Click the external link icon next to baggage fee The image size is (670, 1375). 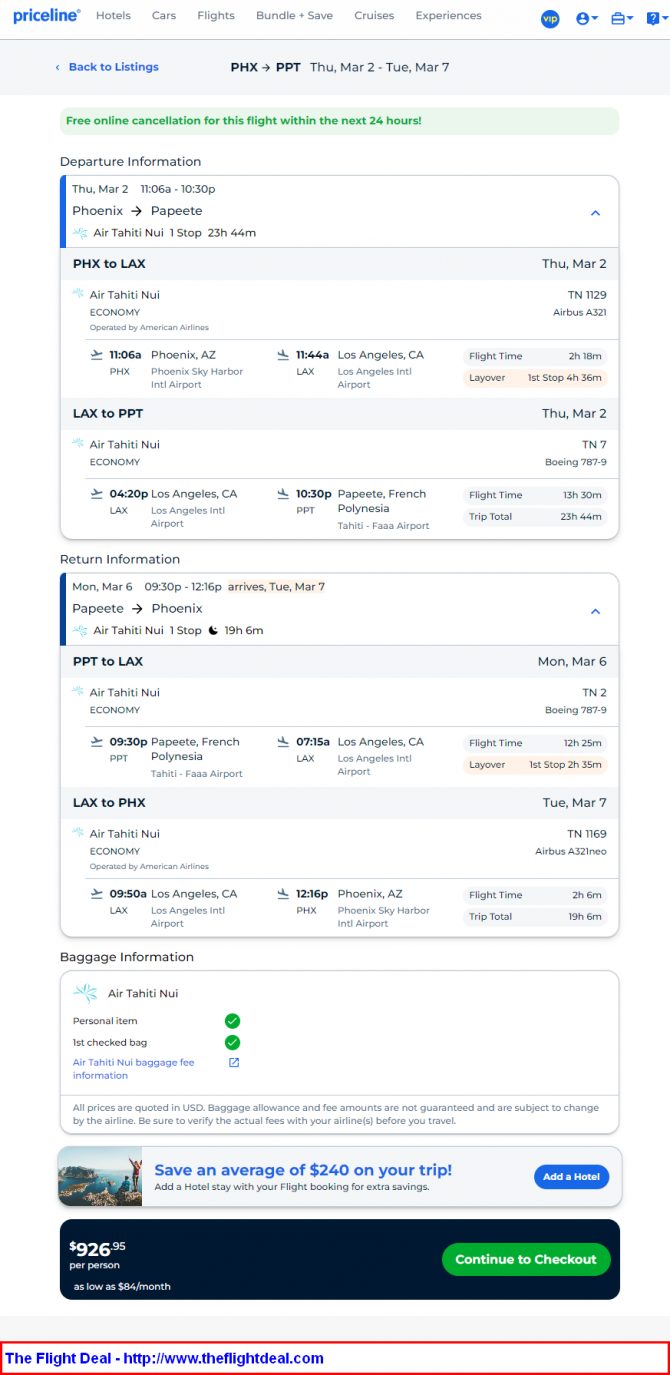234,1062
